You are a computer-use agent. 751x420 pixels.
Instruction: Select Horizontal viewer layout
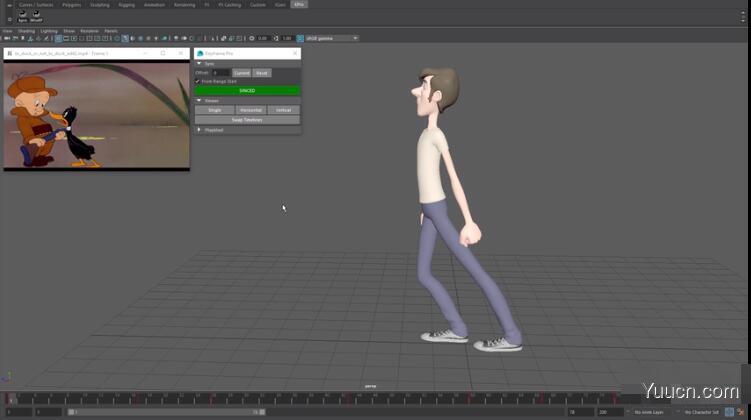(x=251, y=110)
